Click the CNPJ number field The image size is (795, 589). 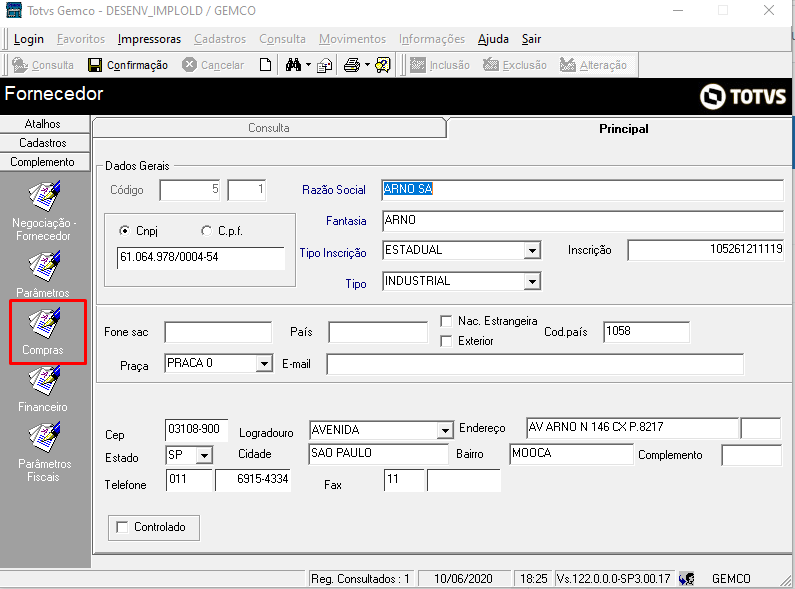pos(200,257)
